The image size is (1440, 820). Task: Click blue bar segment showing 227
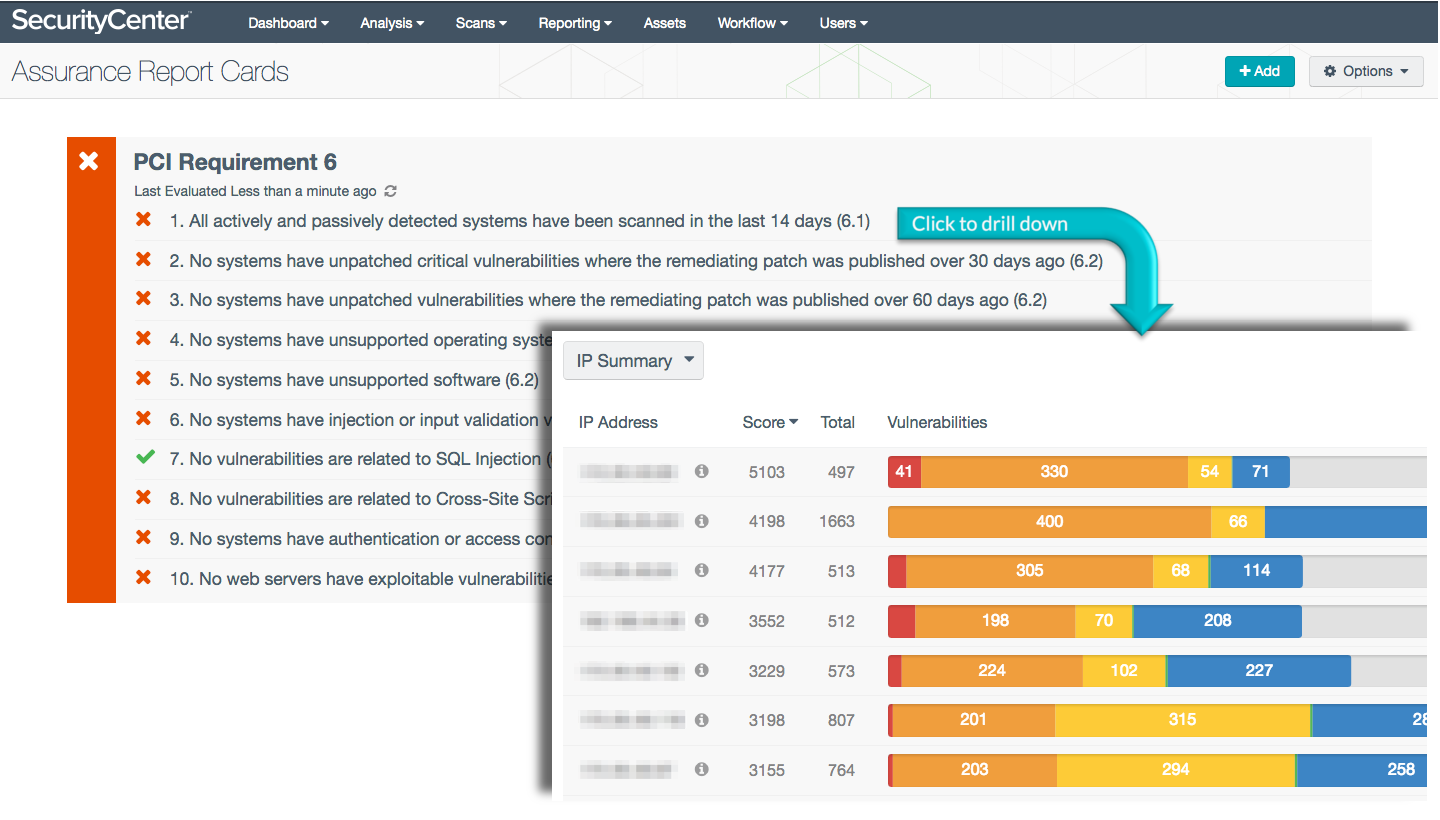pyautogui.click(x=1259, y=670)
